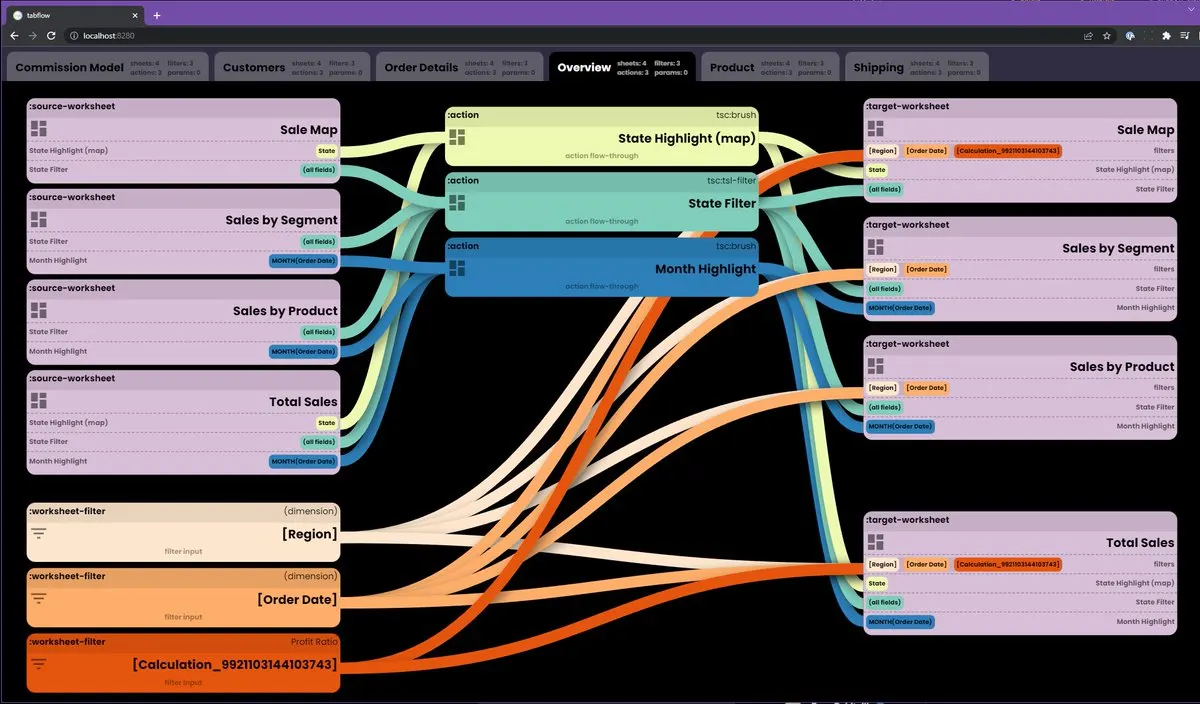Viewport: 1200px width, 704px height.
Task: Click the site info icon beside localhost
Action: click(x=75, y=36)
